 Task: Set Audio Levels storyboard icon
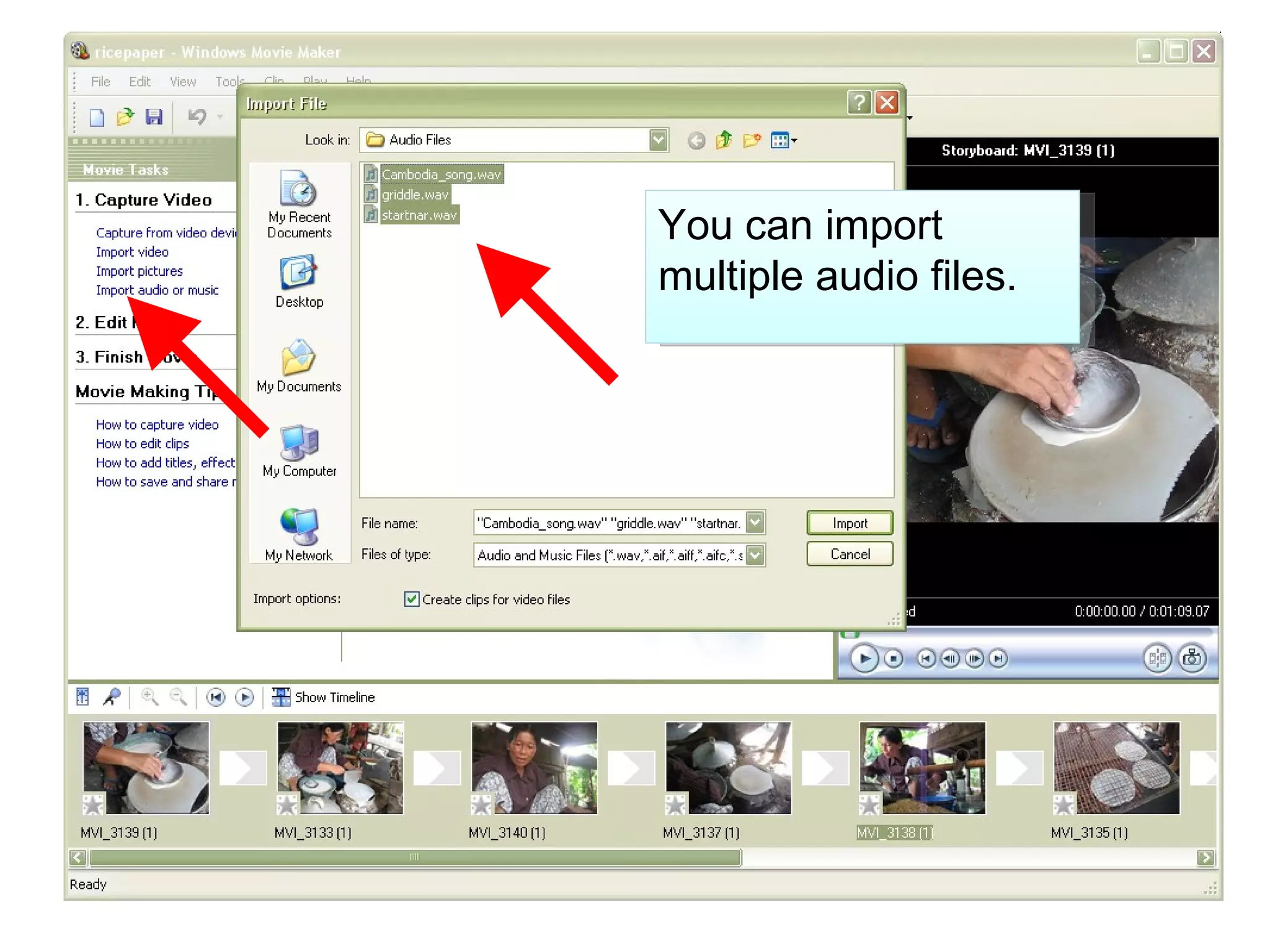coord(82,697)
